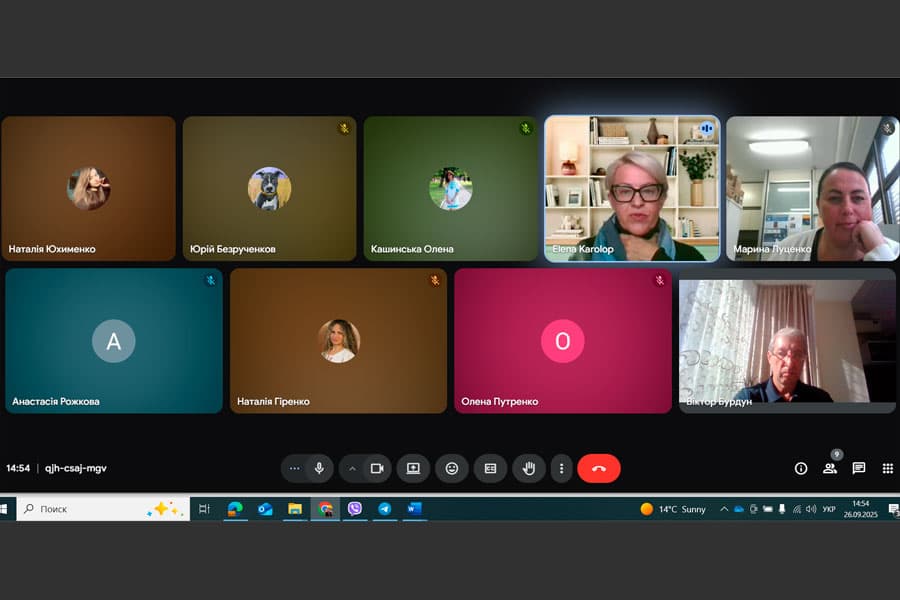The width and height of the screenshot is (900, 600).
Task: Click Кашинська Олена muted mic indicator
Action: [x=526, y=129]
